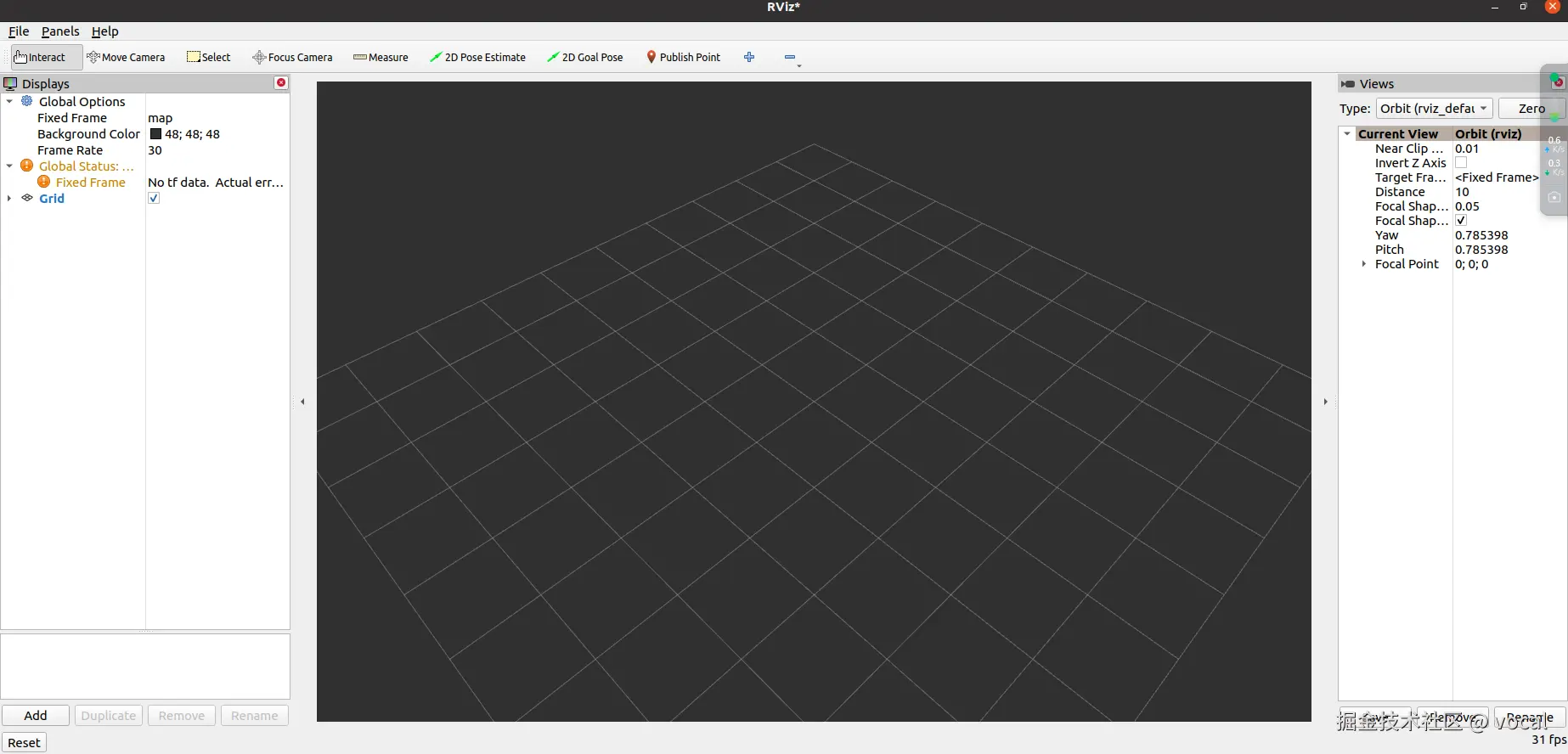Click the '31 fps' status readout
This screenshot has height=754, width=1568.
click(x=1549, y=740)
